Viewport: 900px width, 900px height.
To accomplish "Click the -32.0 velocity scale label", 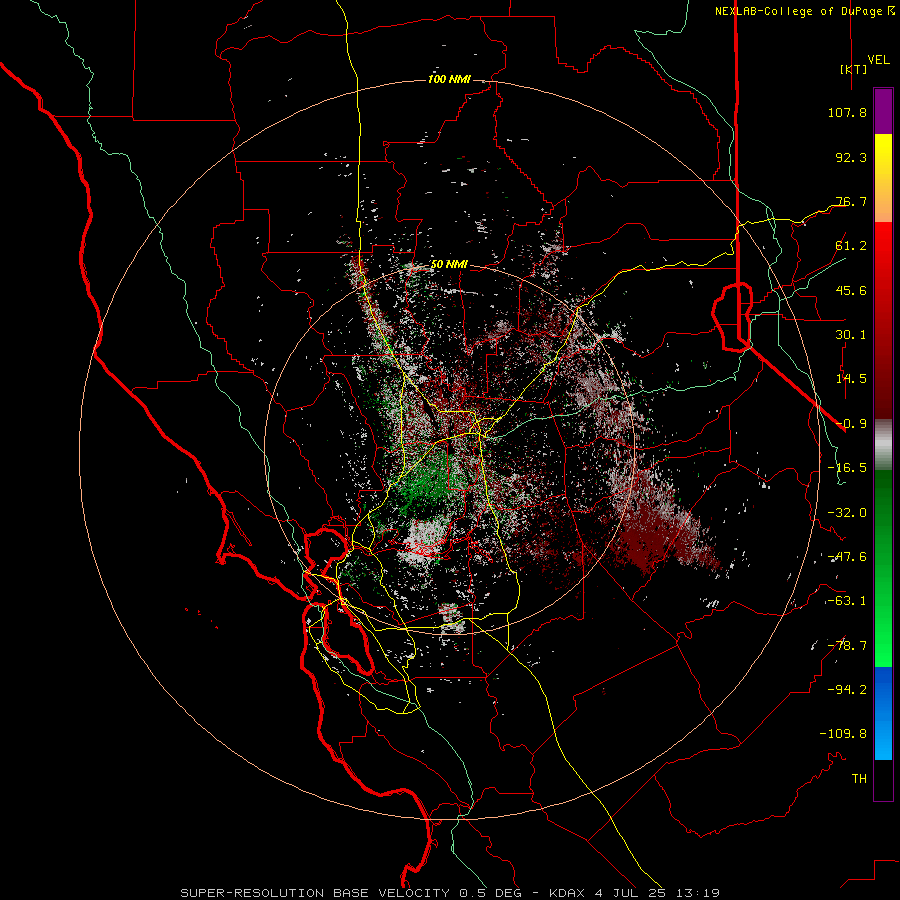I will pyautogui.click(x=847, y=513).
